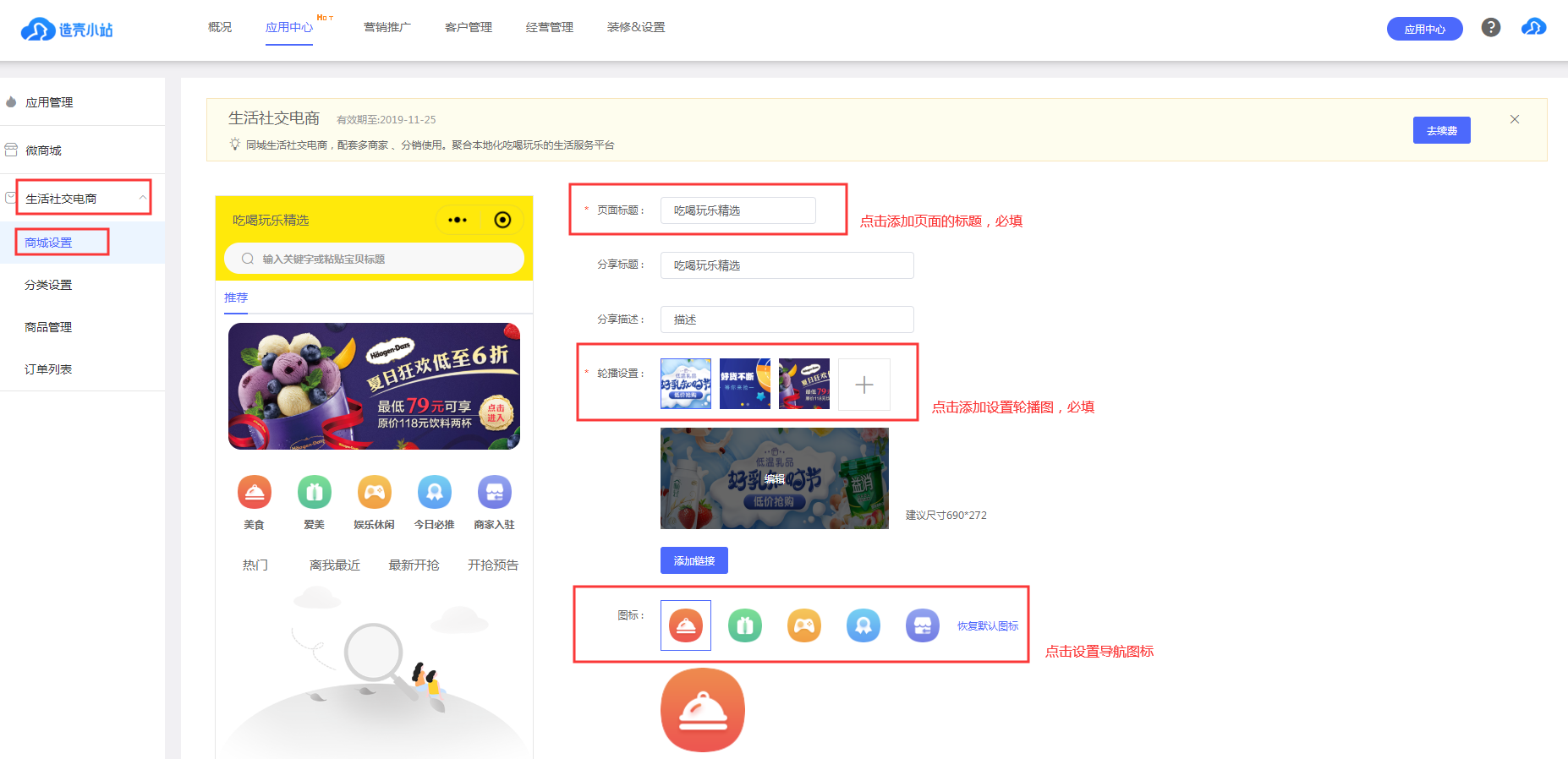Open 商品管理 in the sidebar

pyautogui.click(x=48, y=327)
